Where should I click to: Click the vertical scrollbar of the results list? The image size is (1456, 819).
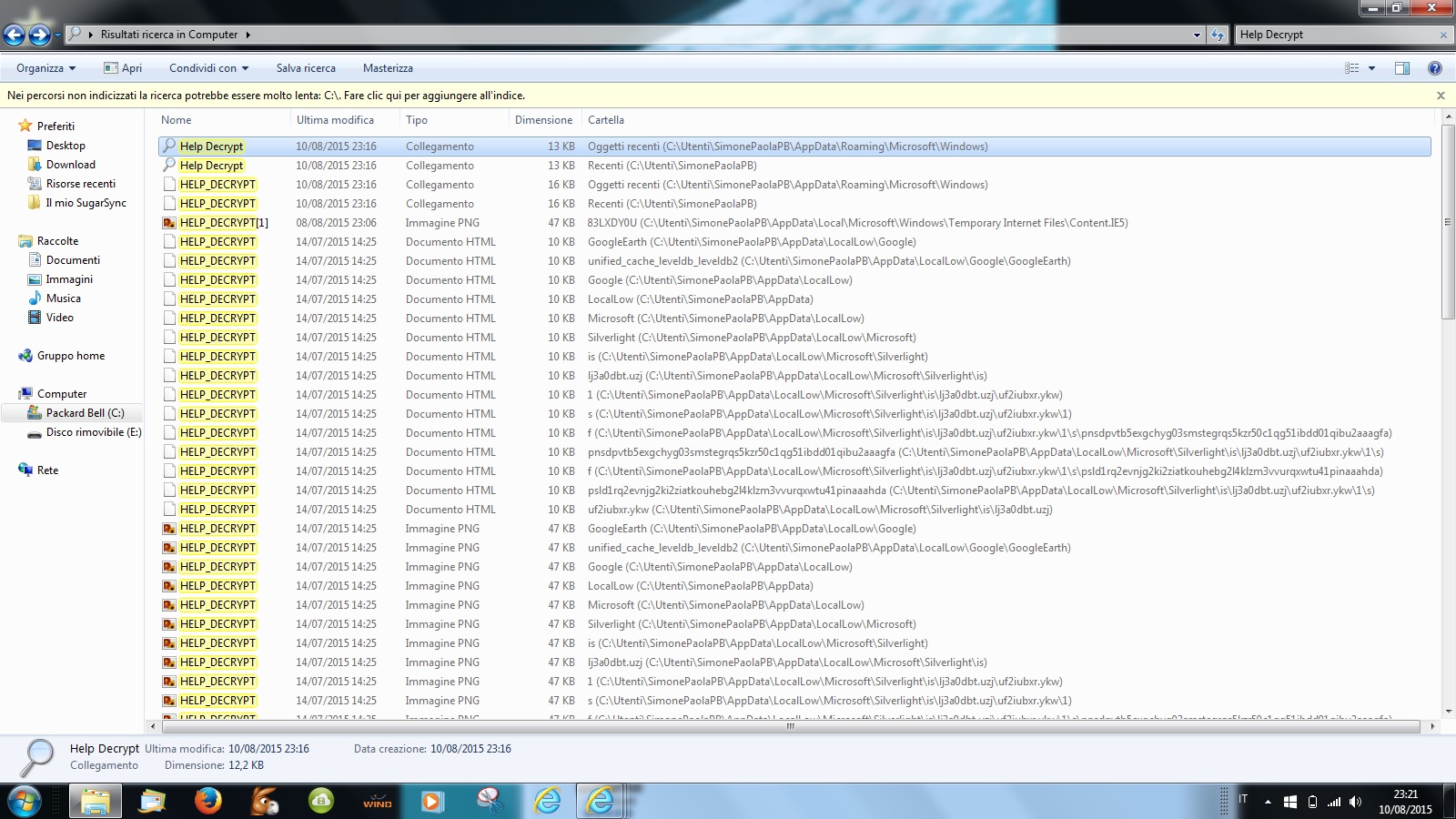1448,223
